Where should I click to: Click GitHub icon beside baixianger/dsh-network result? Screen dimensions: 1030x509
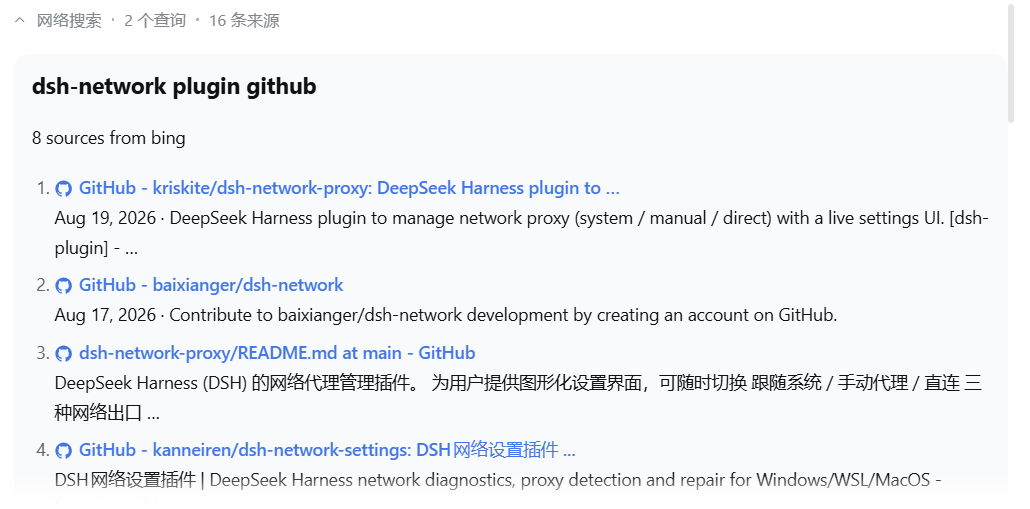[63, 286]
